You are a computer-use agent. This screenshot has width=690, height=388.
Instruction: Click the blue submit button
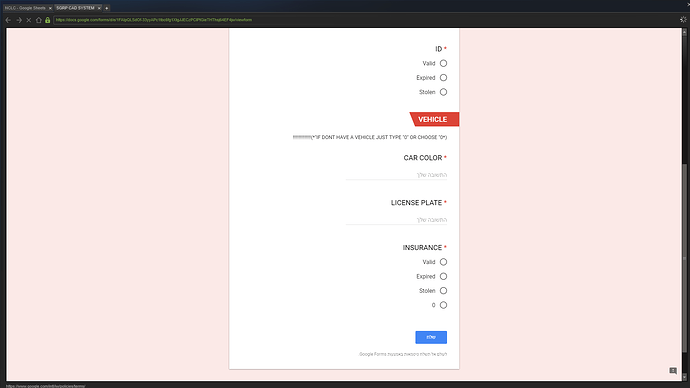tap(431, 337)
